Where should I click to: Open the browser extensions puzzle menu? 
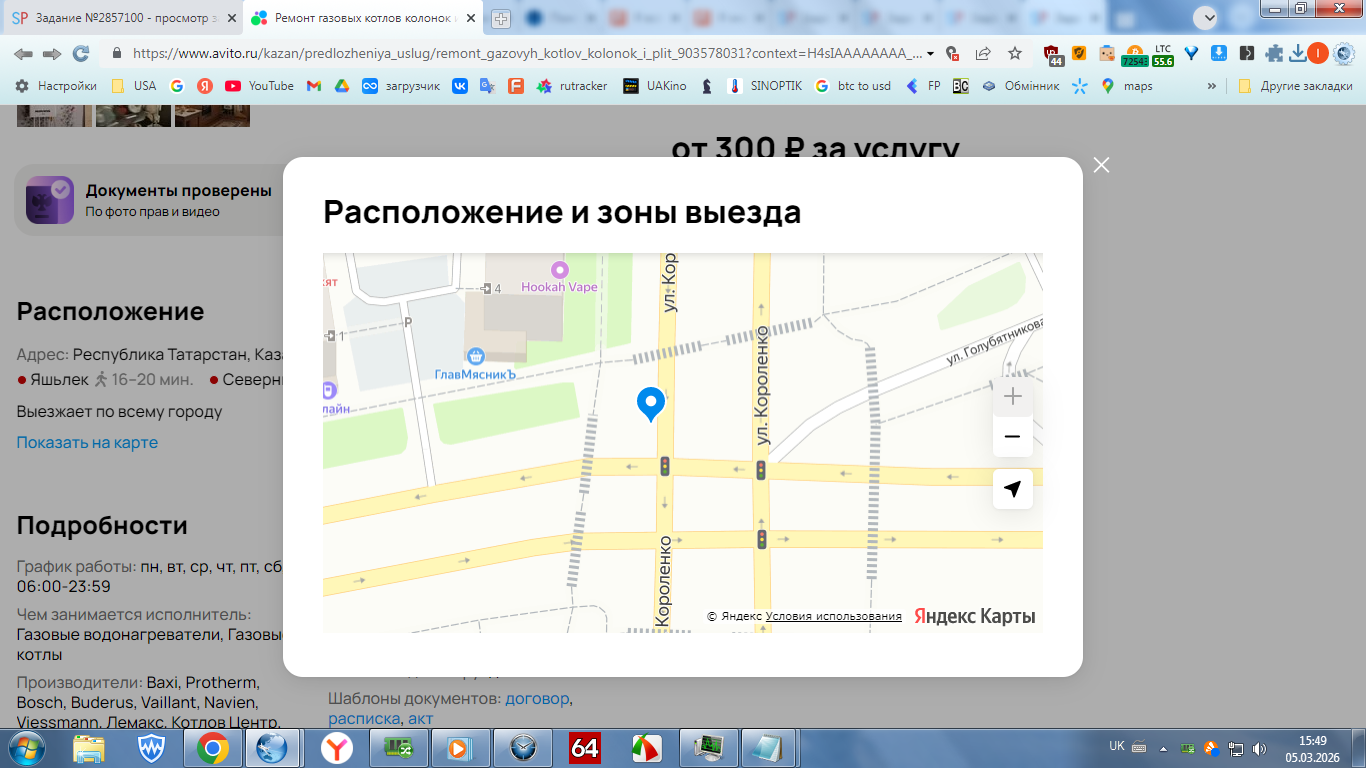(x=1273, y=53)
